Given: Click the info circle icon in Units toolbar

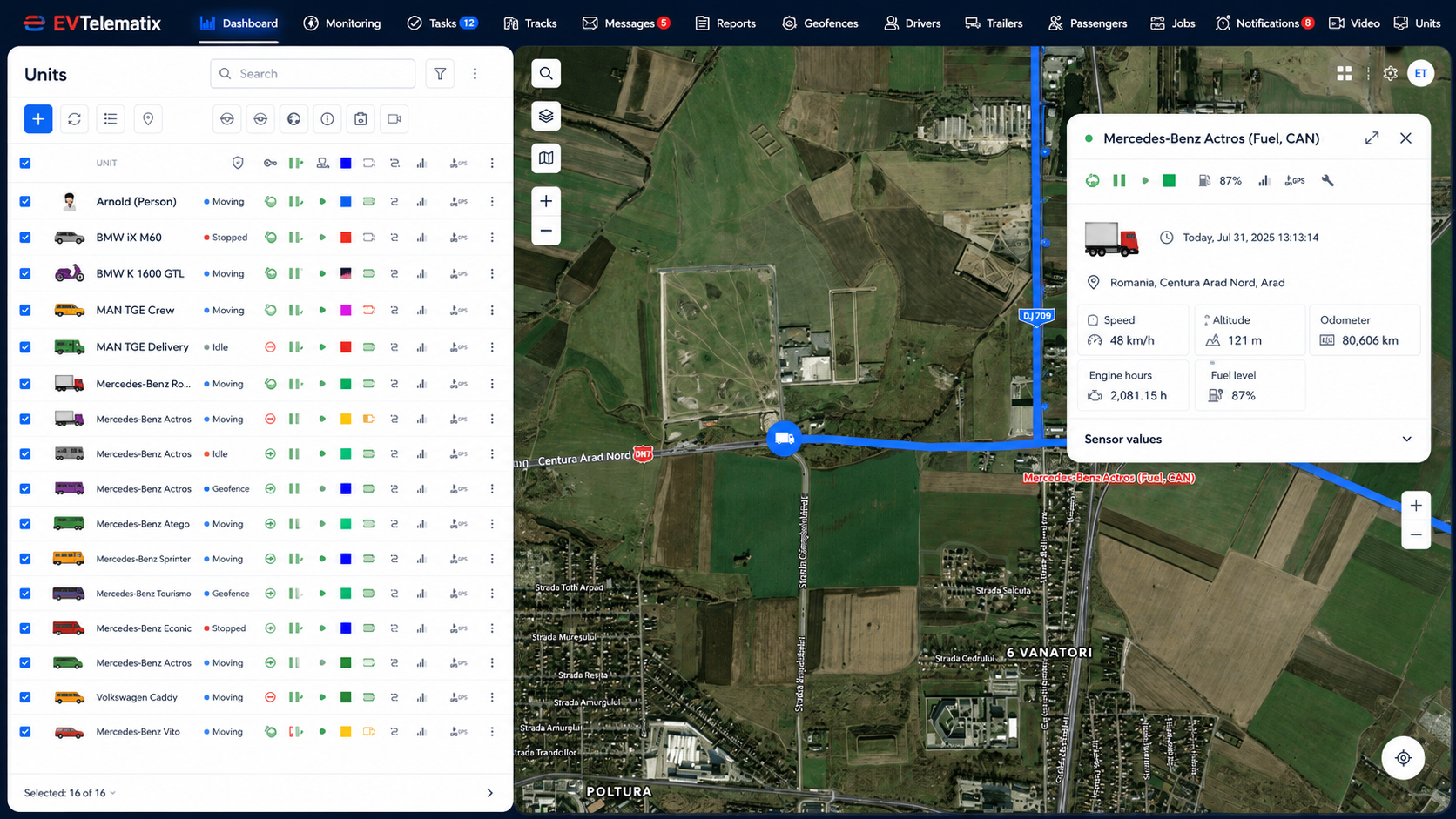Looking at the screenshot, I should pos(327,119).
